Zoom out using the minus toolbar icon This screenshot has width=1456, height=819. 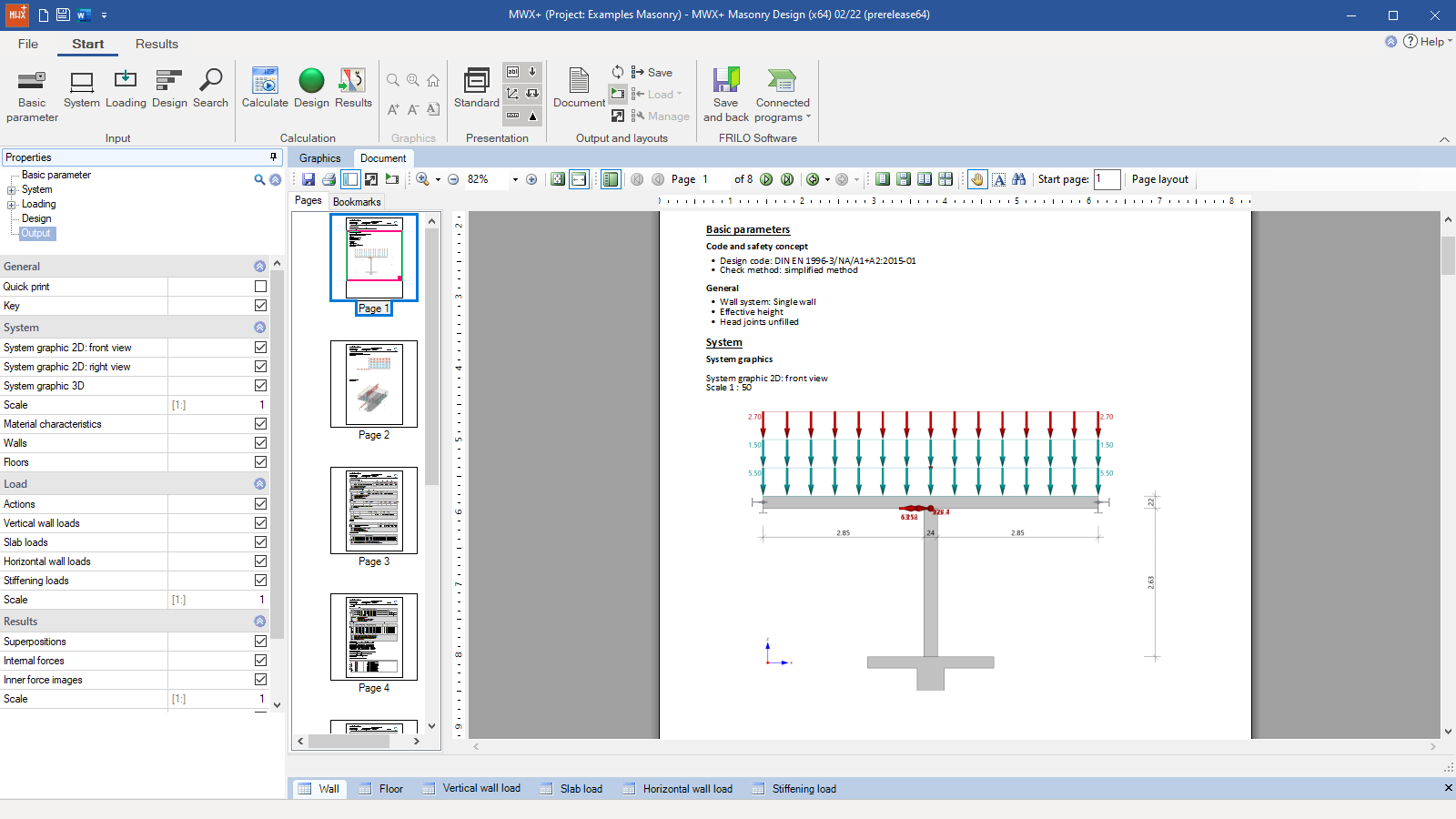(x=453, y=179)
